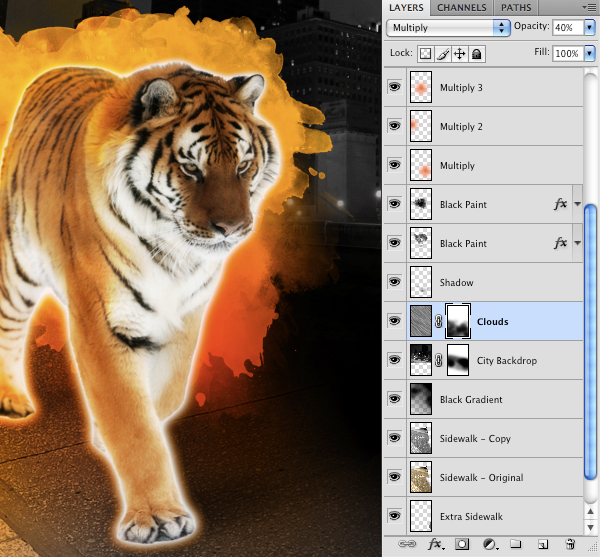Hide the Shadow layer
Viewport: 600px width, 557px height.
pyautogui.click(x=395, y=282)
